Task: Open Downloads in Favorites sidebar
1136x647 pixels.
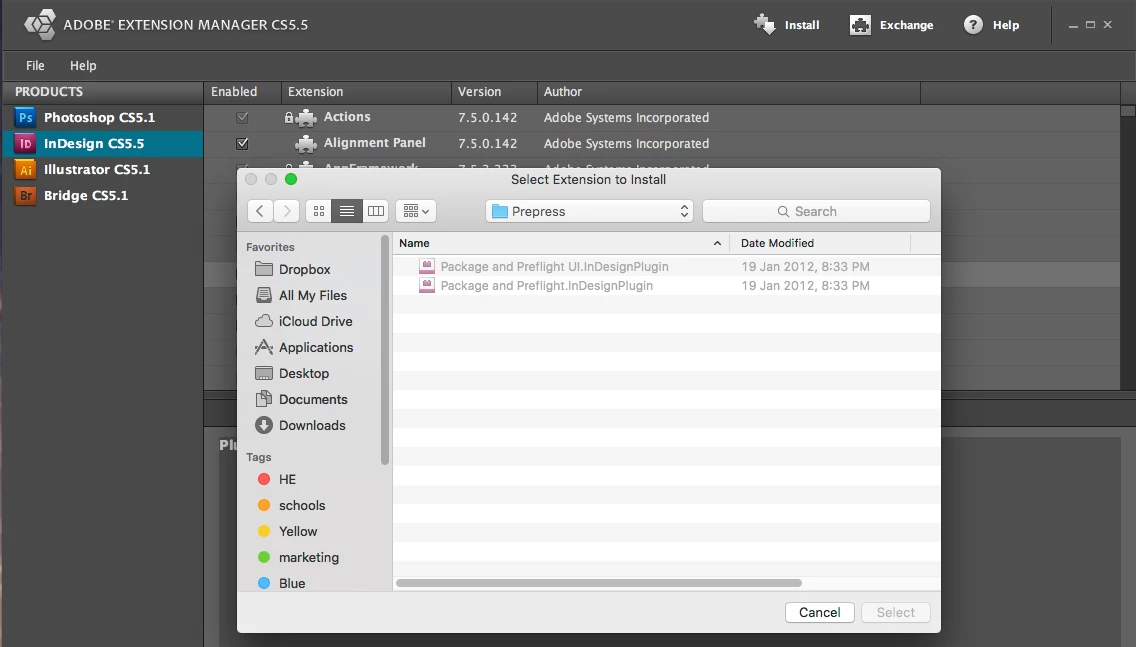Action: click(301, 426)
